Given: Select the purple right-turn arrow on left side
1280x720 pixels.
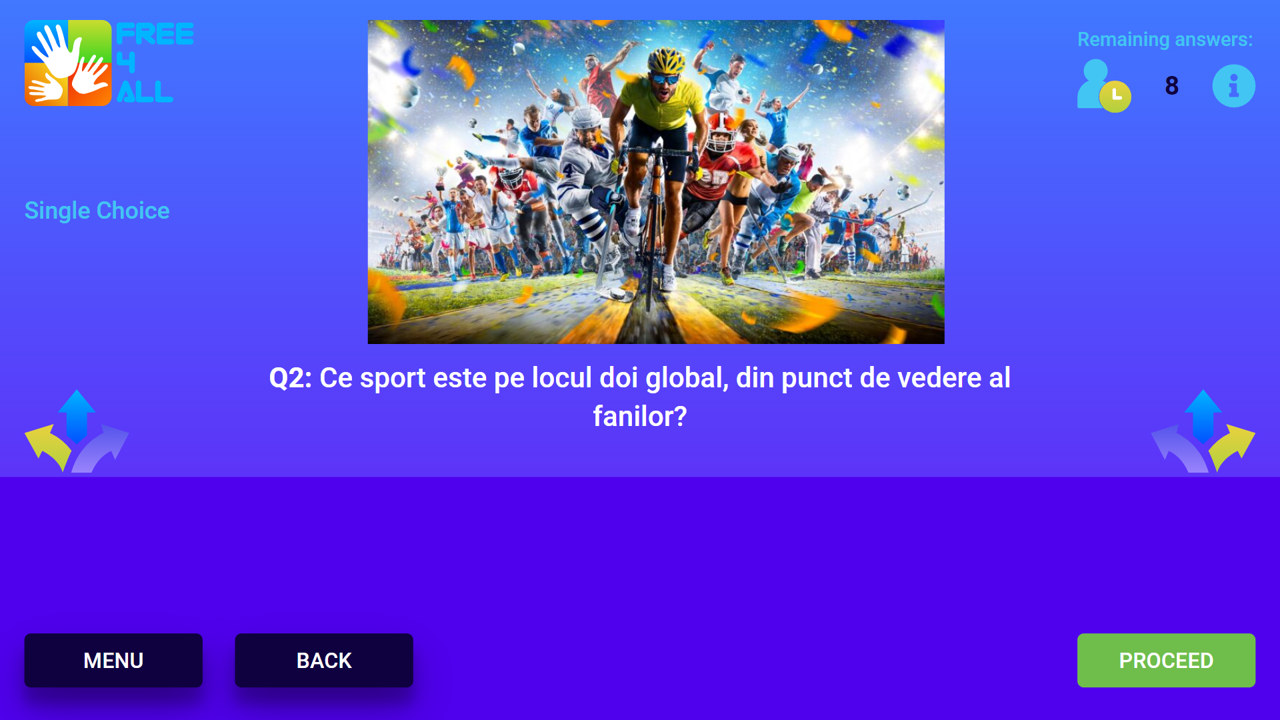Looking at the screenshot, I should 102,449.
